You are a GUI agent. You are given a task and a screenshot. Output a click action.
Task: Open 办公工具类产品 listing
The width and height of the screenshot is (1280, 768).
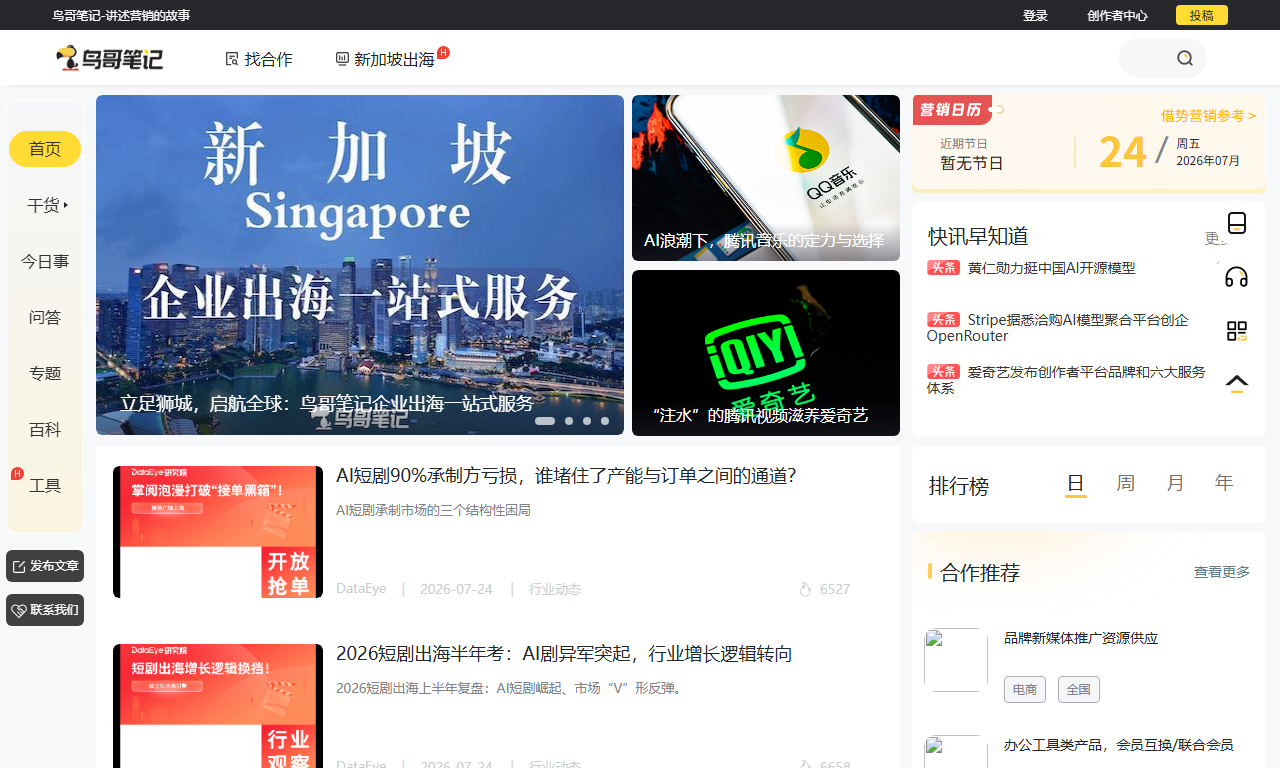coord(1119,745)
